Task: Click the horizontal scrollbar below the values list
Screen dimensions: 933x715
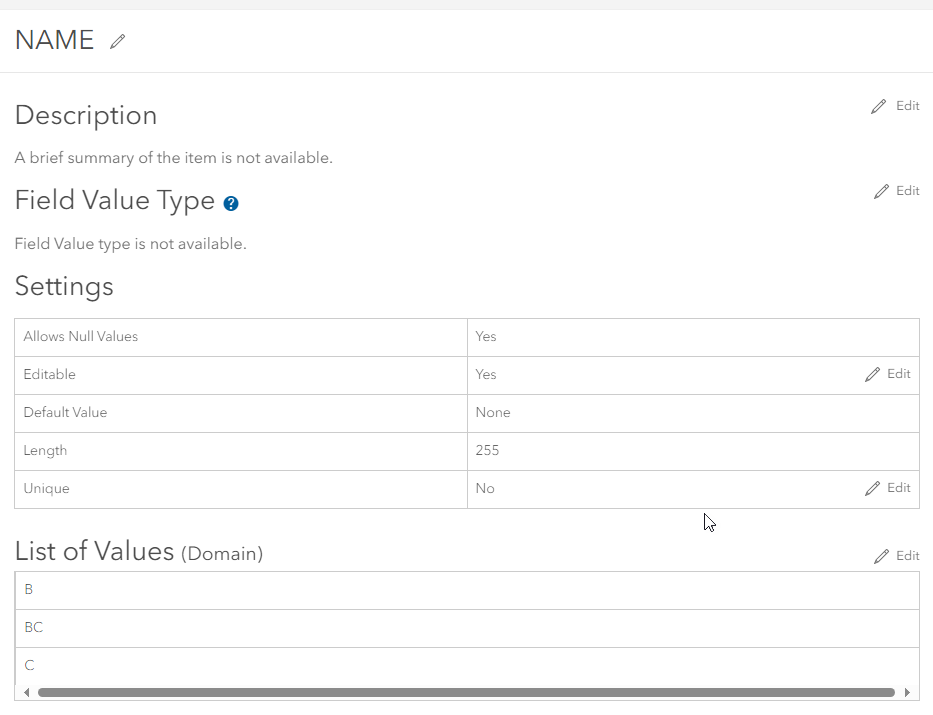Action: [466, 691]
